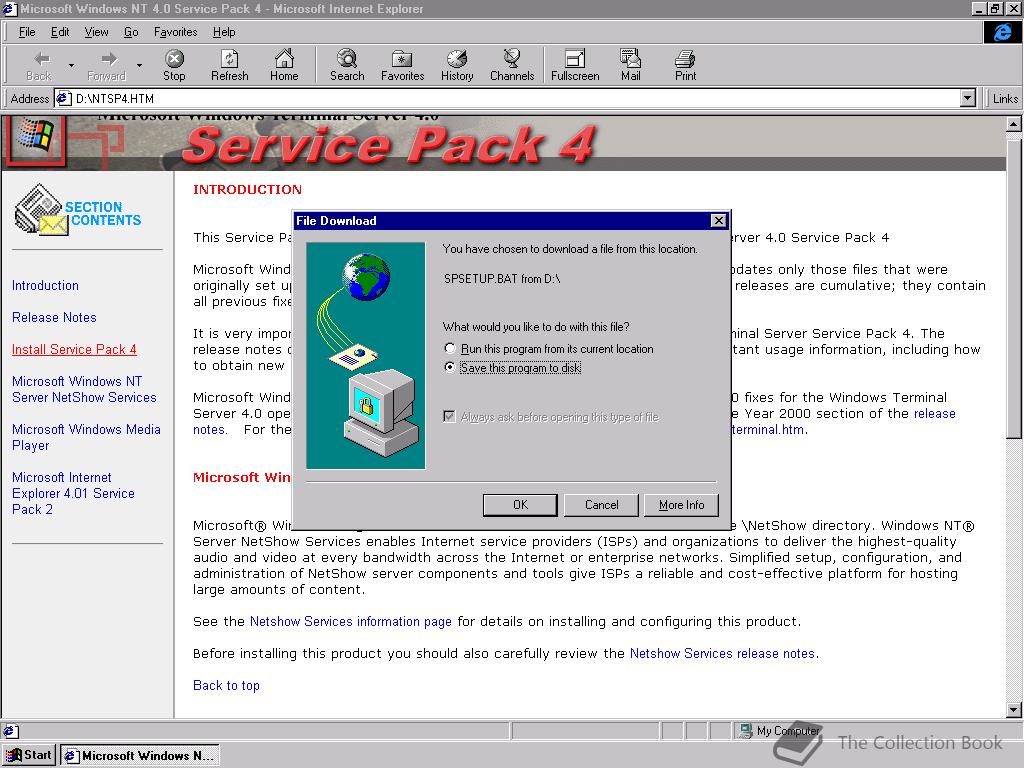Open the Go menu

tap(131, 32)
